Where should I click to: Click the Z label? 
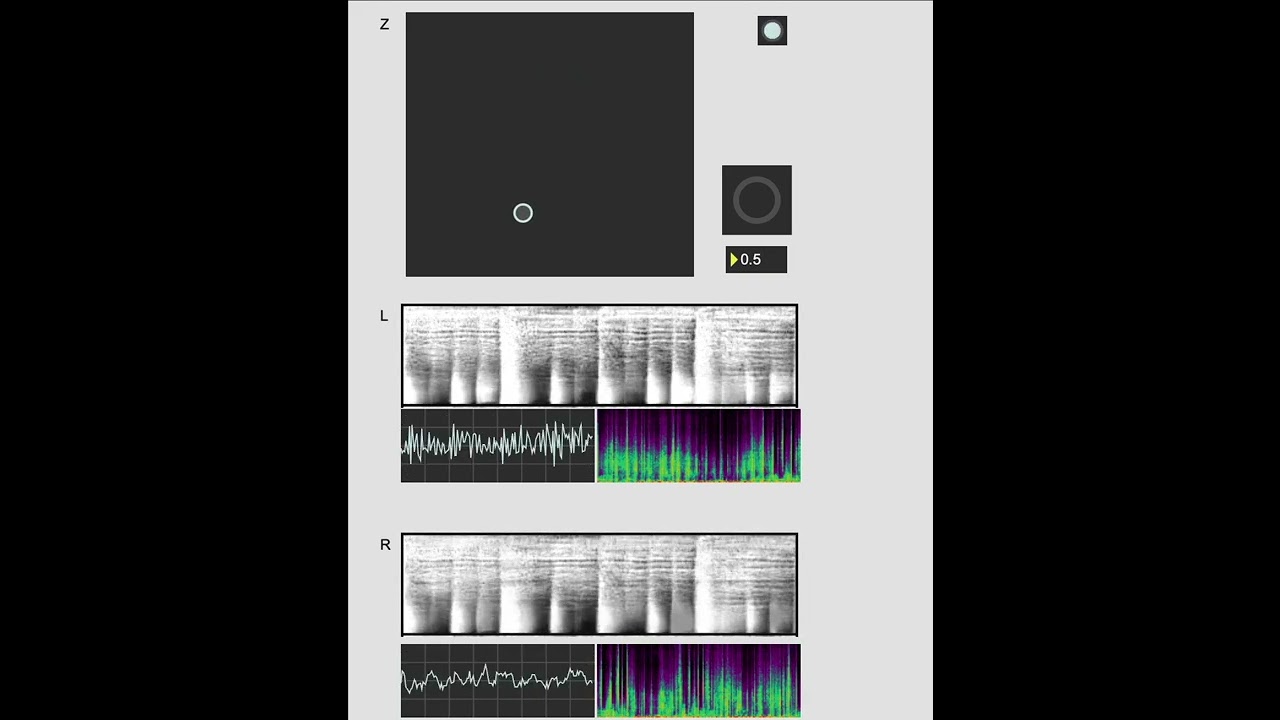click(x=384, y=24)
